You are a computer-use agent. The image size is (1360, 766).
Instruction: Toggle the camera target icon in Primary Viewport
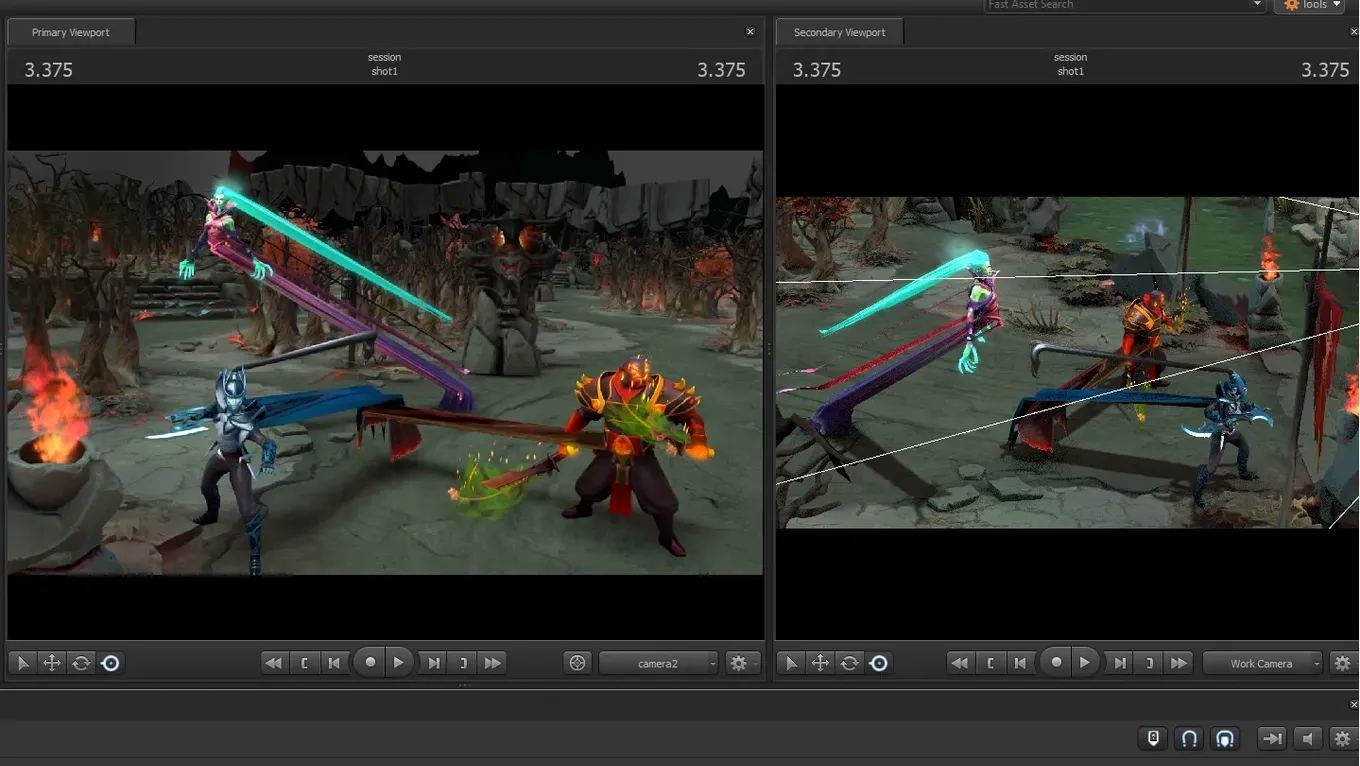[x=577, y=663]
